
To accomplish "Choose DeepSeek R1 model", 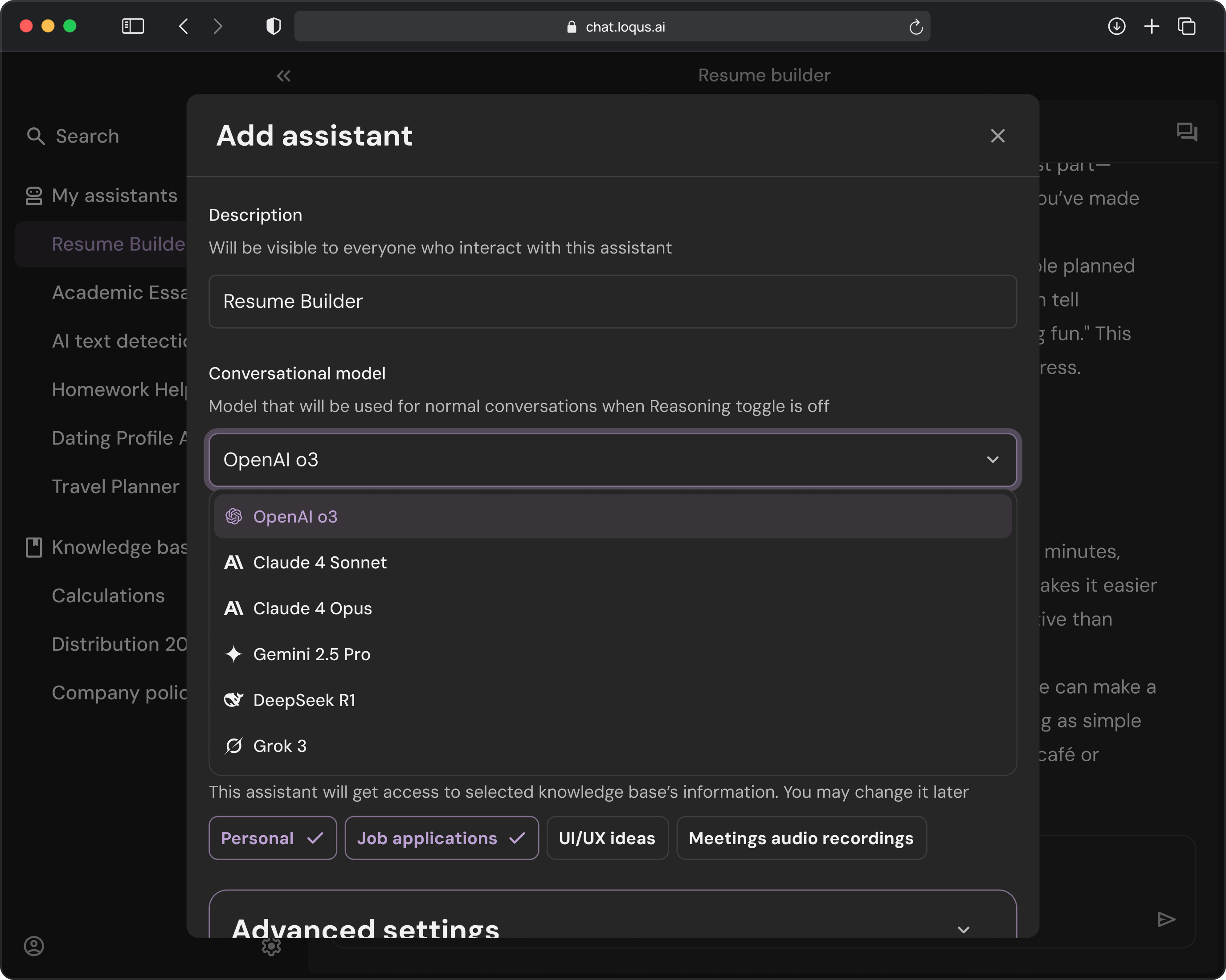I will pyautogui.click(x=613, y=700).
